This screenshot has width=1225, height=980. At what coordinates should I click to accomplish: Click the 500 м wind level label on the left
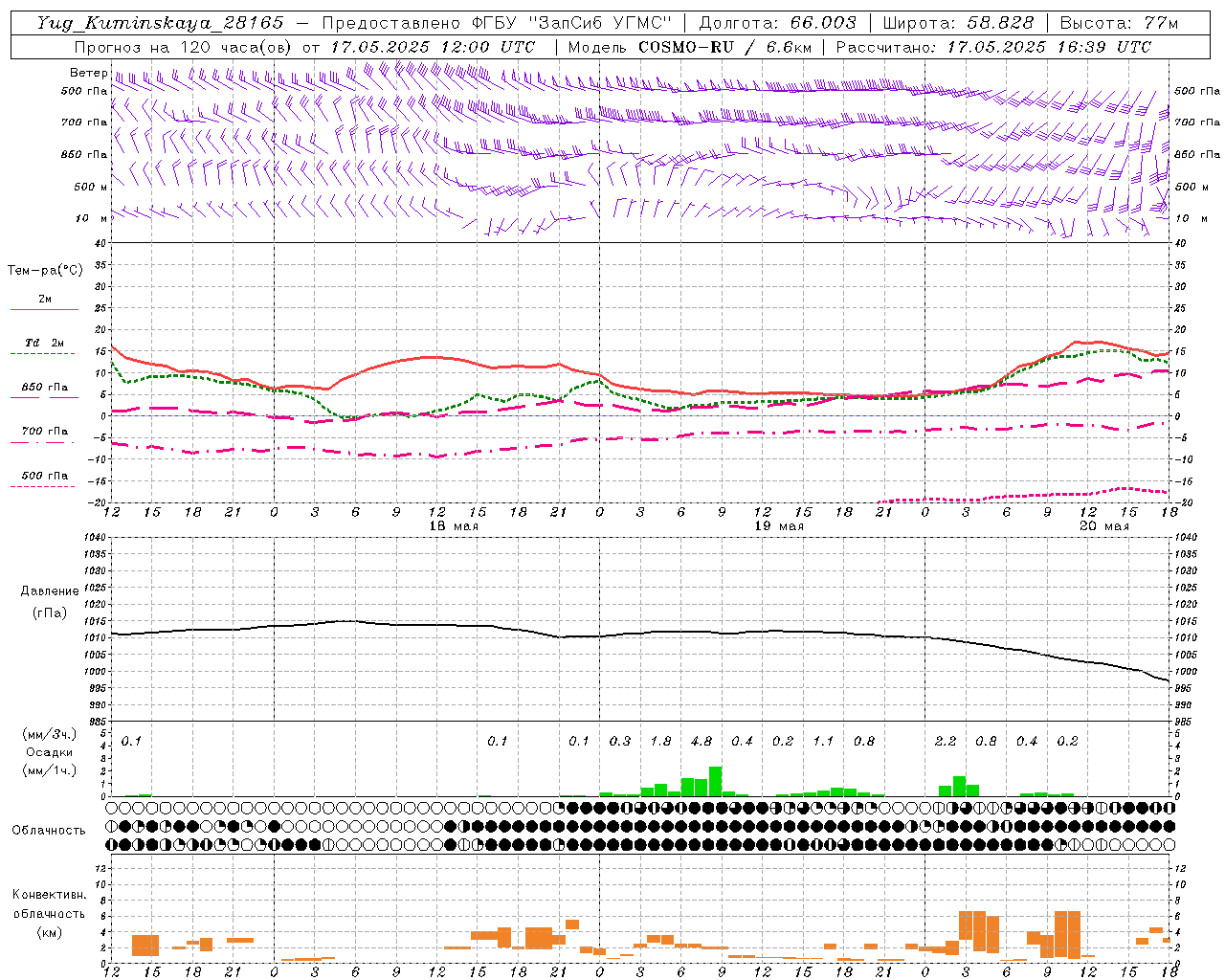coord(90,187)
